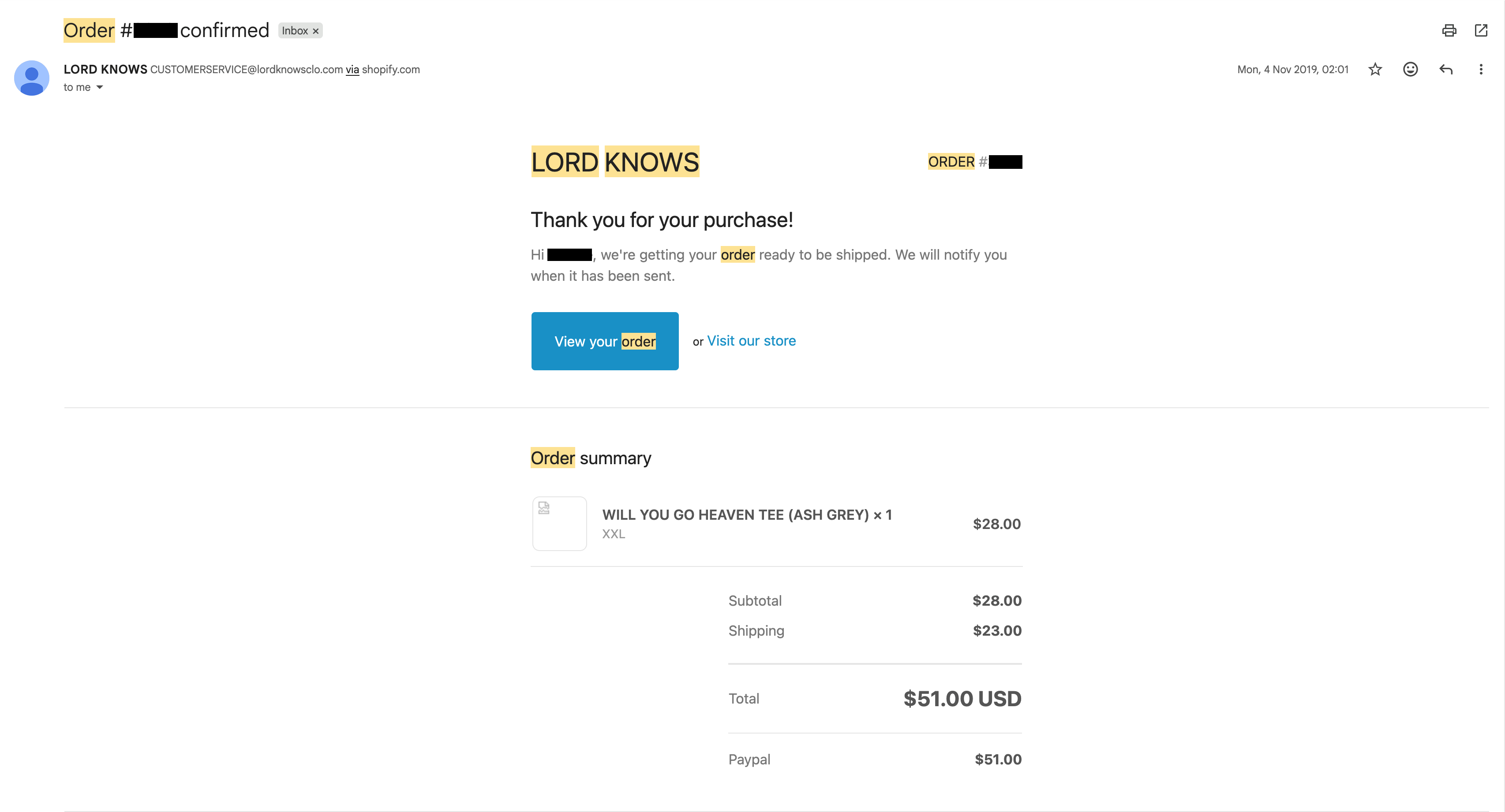Click the 'via' underlined text in sender line
This screenshot has height=812, width=1505.
[x=352, y=70]
